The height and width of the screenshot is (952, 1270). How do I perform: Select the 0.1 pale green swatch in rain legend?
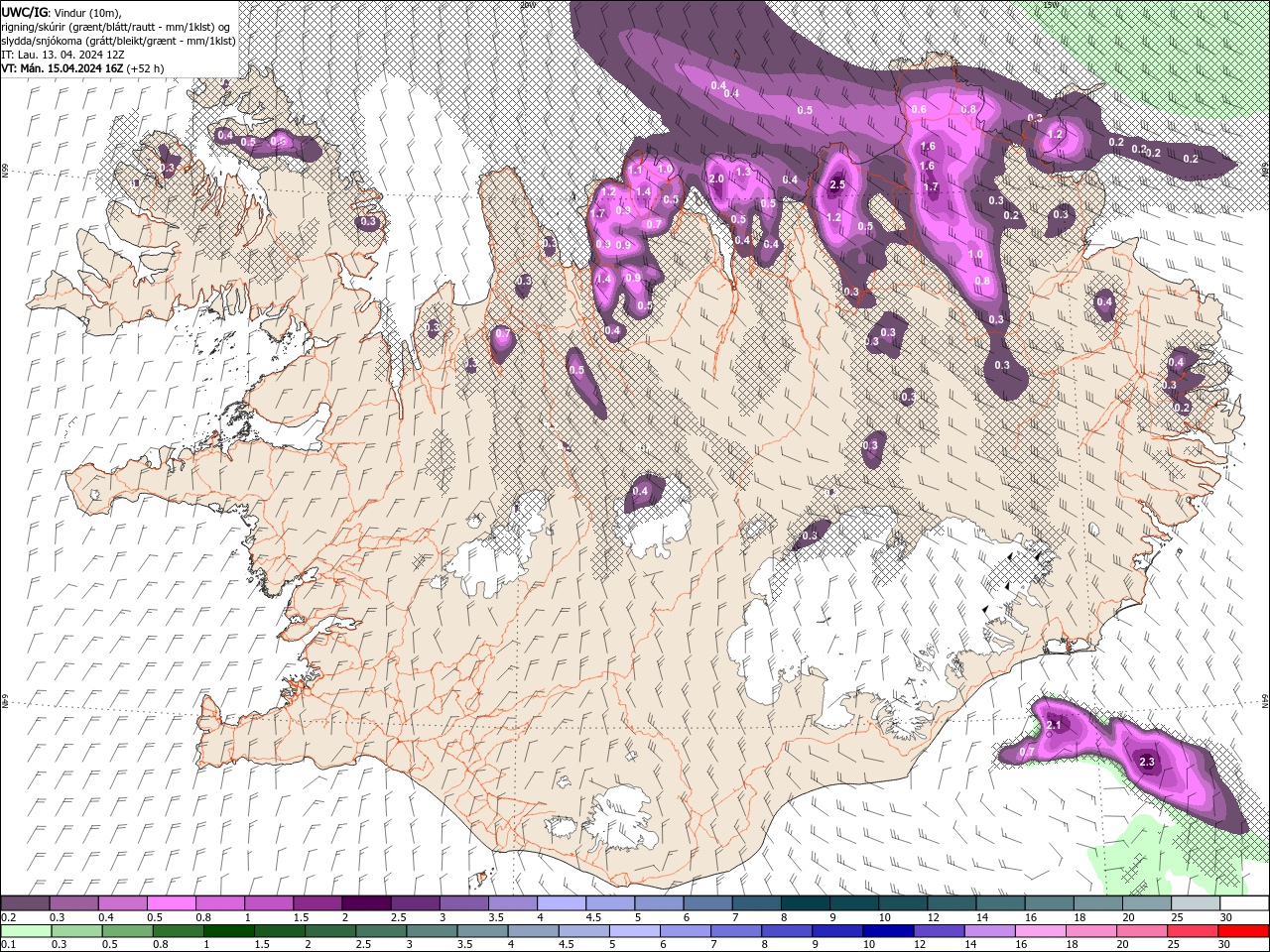point(26,931)
